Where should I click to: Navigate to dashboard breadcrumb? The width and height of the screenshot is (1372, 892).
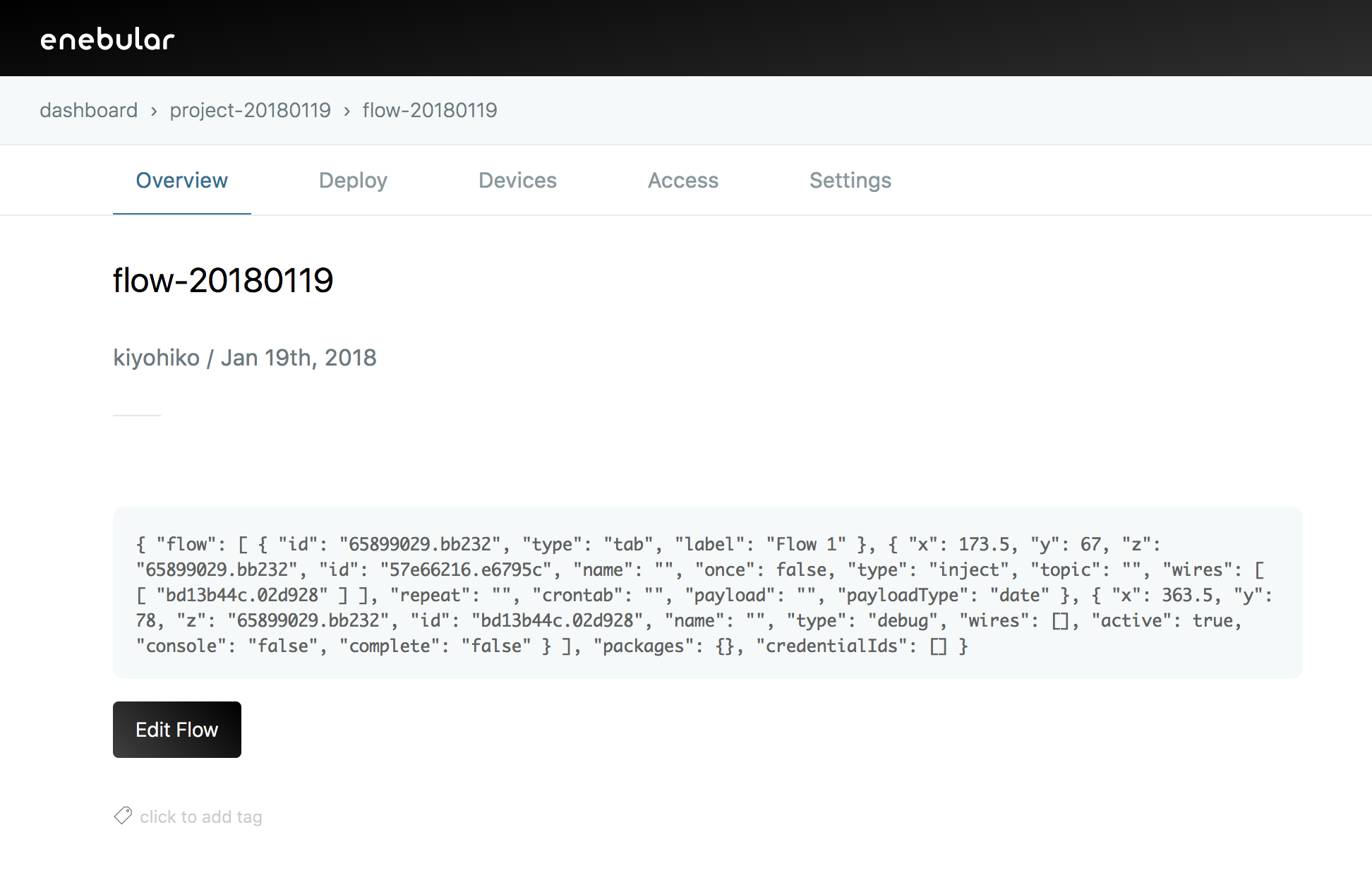click(x=89, y=110)
